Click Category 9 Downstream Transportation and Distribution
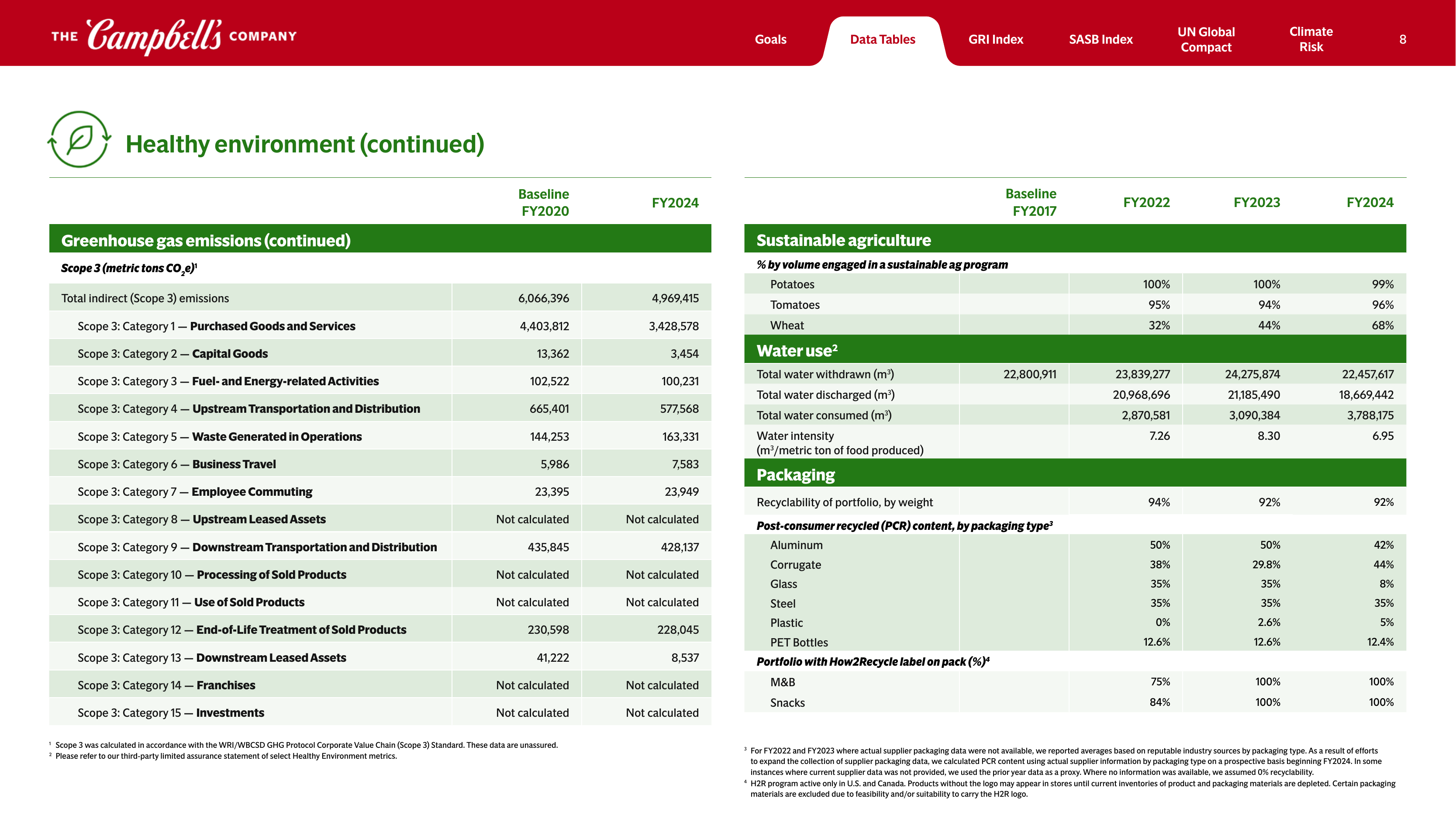 [x=257, y=547]
